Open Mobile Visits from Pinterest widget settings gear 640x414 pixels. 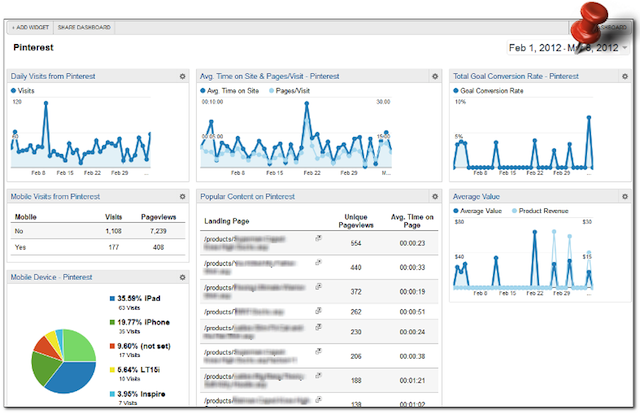coord(182,197)
